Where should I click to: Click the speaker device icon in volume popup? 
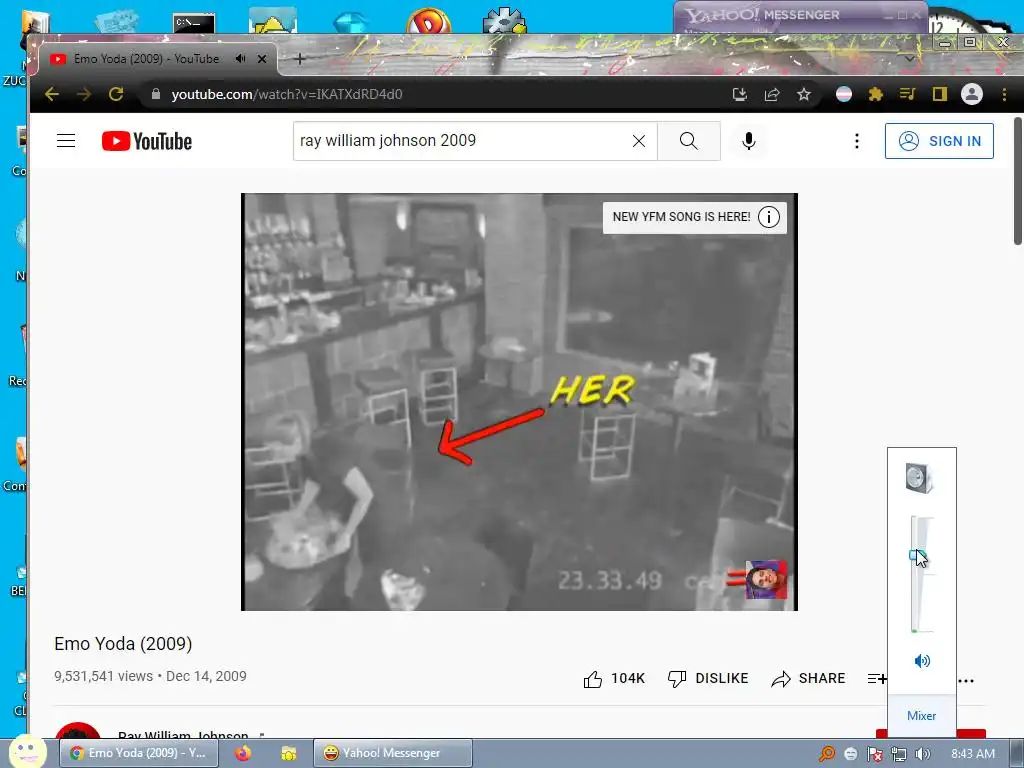pos(920,477)
